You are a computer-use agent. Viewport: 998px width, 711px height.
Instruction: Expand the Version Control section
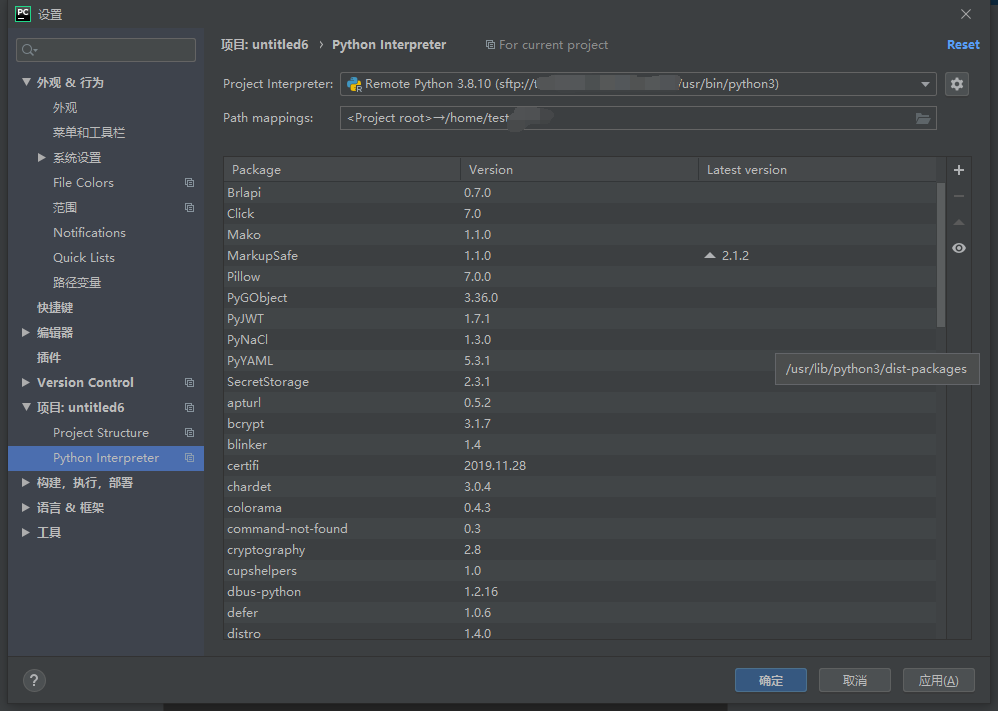[25, 383]
